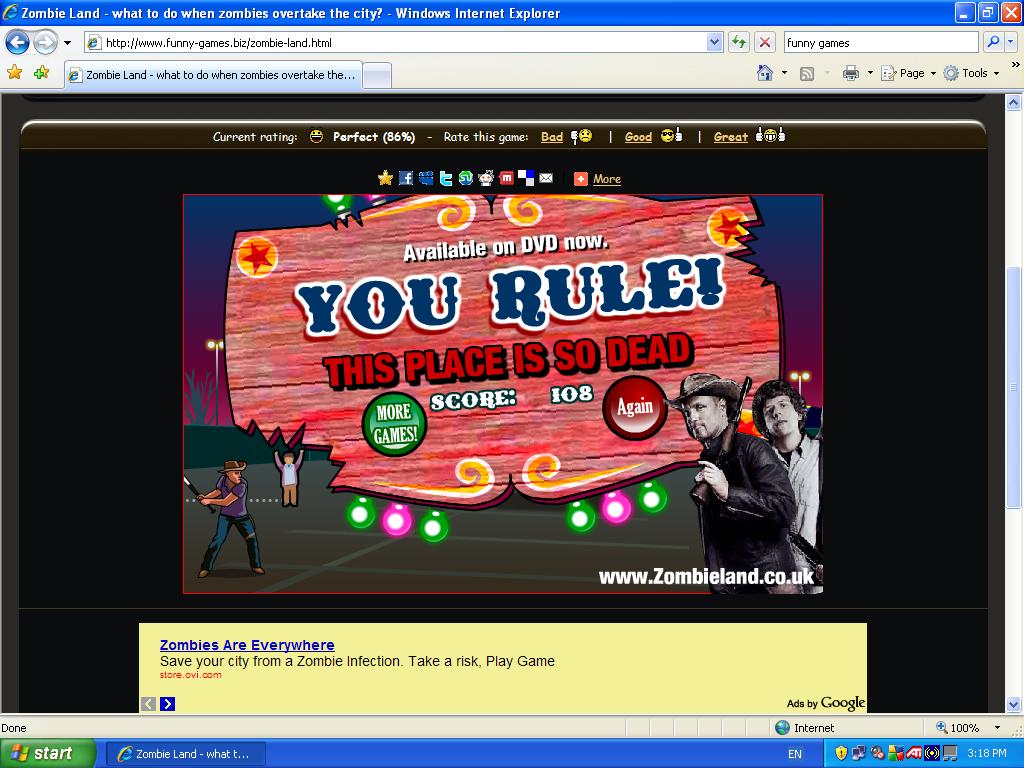Screen dimensions: 1024x768
Task: Expand the search provider dropdown arrow
Action: tap(1012, 42)
